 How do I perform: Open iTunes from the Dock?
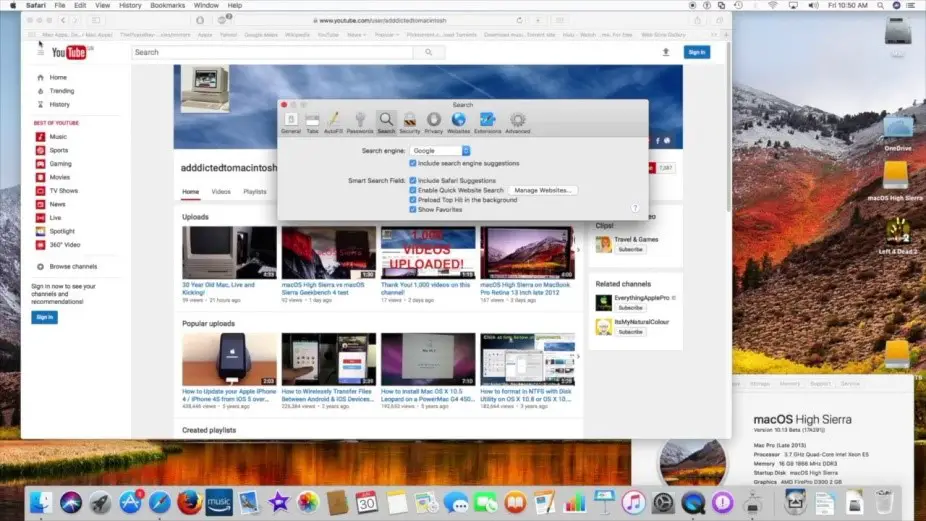coord(633,503)
